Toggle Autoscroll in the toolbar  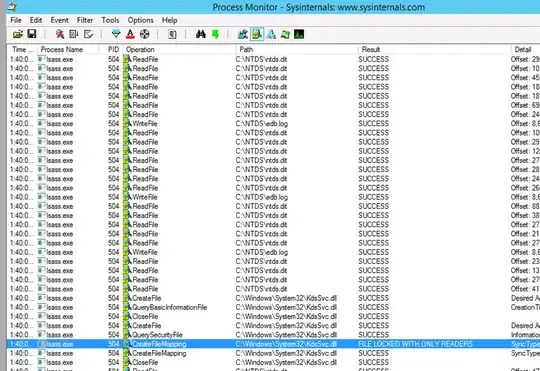click(x=74, y=34)
